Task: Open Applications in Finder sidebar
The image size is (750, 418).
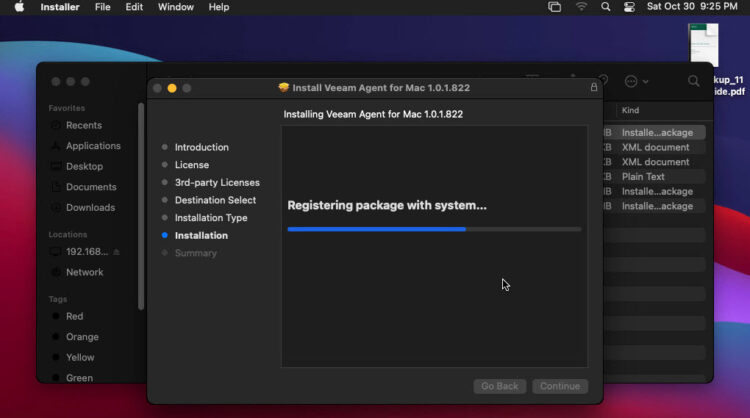Action: pyautogui.click(x=93, y=146)
